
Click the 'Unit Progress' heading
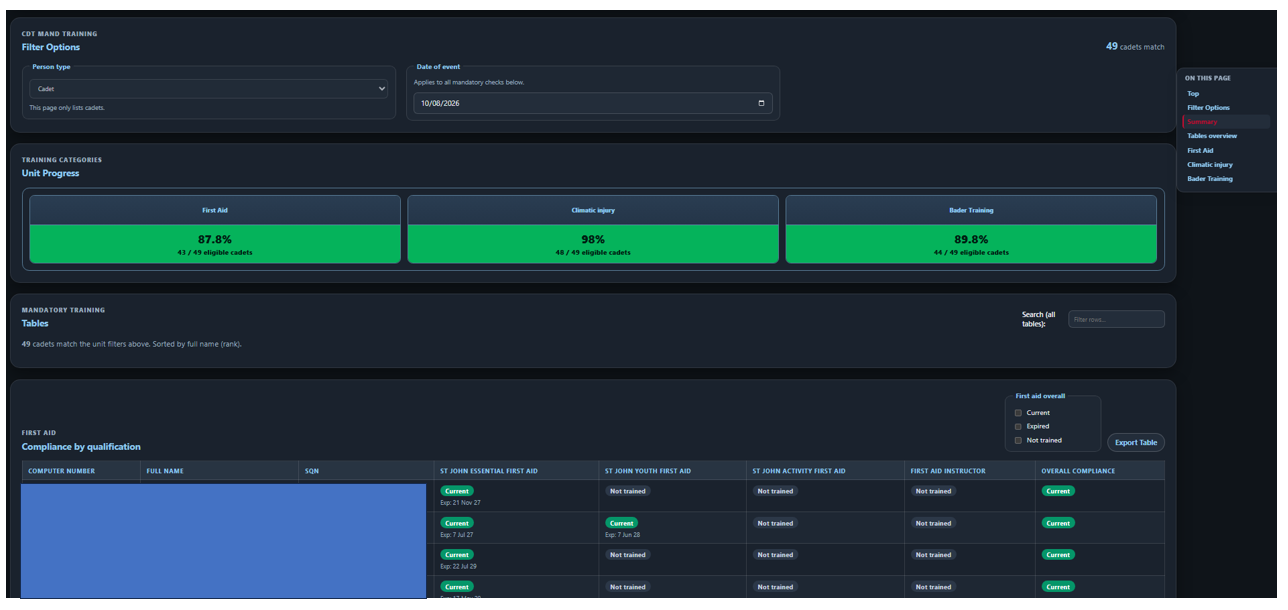point(50,173)
